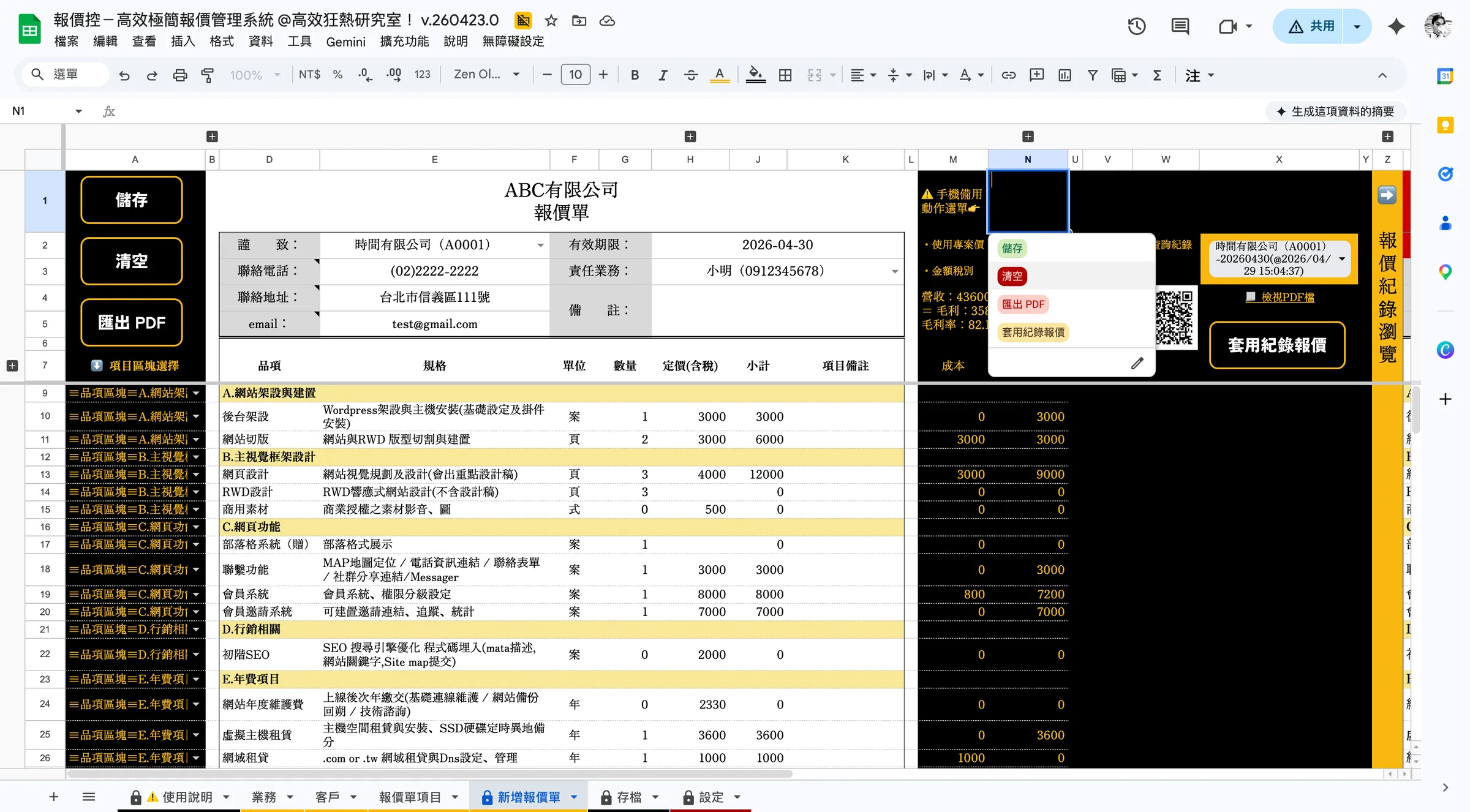Screen dimensions: 1470x812
Task: Click the insert comment icon
Action: click(1036, 75)
